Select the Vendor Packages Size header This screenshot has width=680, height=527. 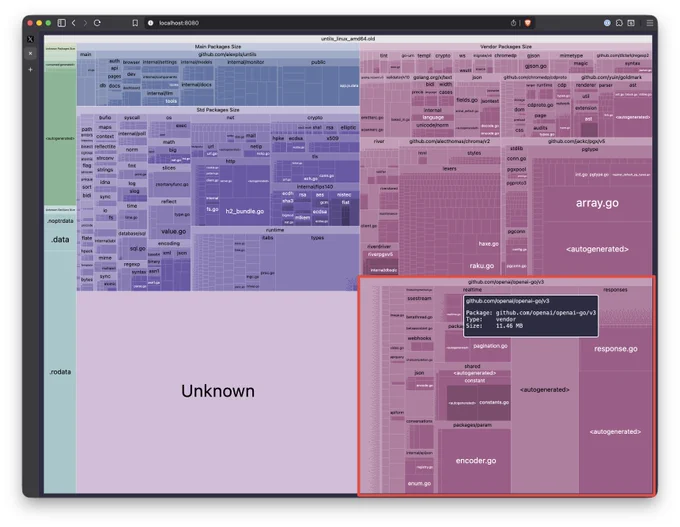click(506, 46)
